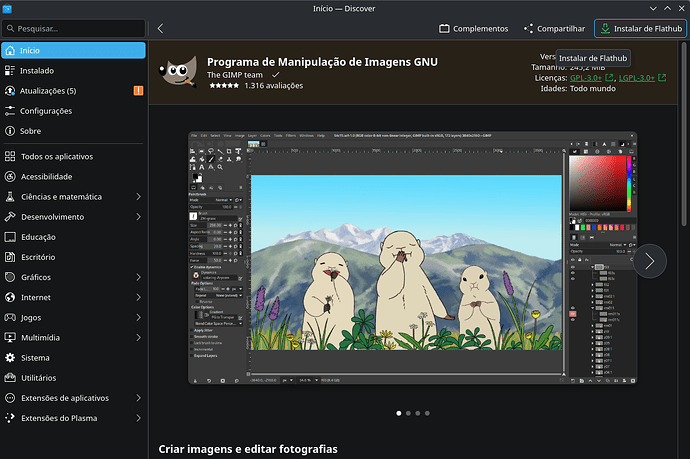This screenshot has width=690, height=459.
Task: Select the Jogos gamepad icon
Action: [11, 317]
